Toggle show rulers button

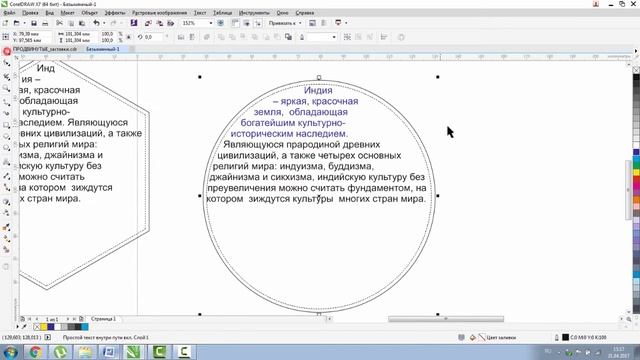(x=235, y=23)
